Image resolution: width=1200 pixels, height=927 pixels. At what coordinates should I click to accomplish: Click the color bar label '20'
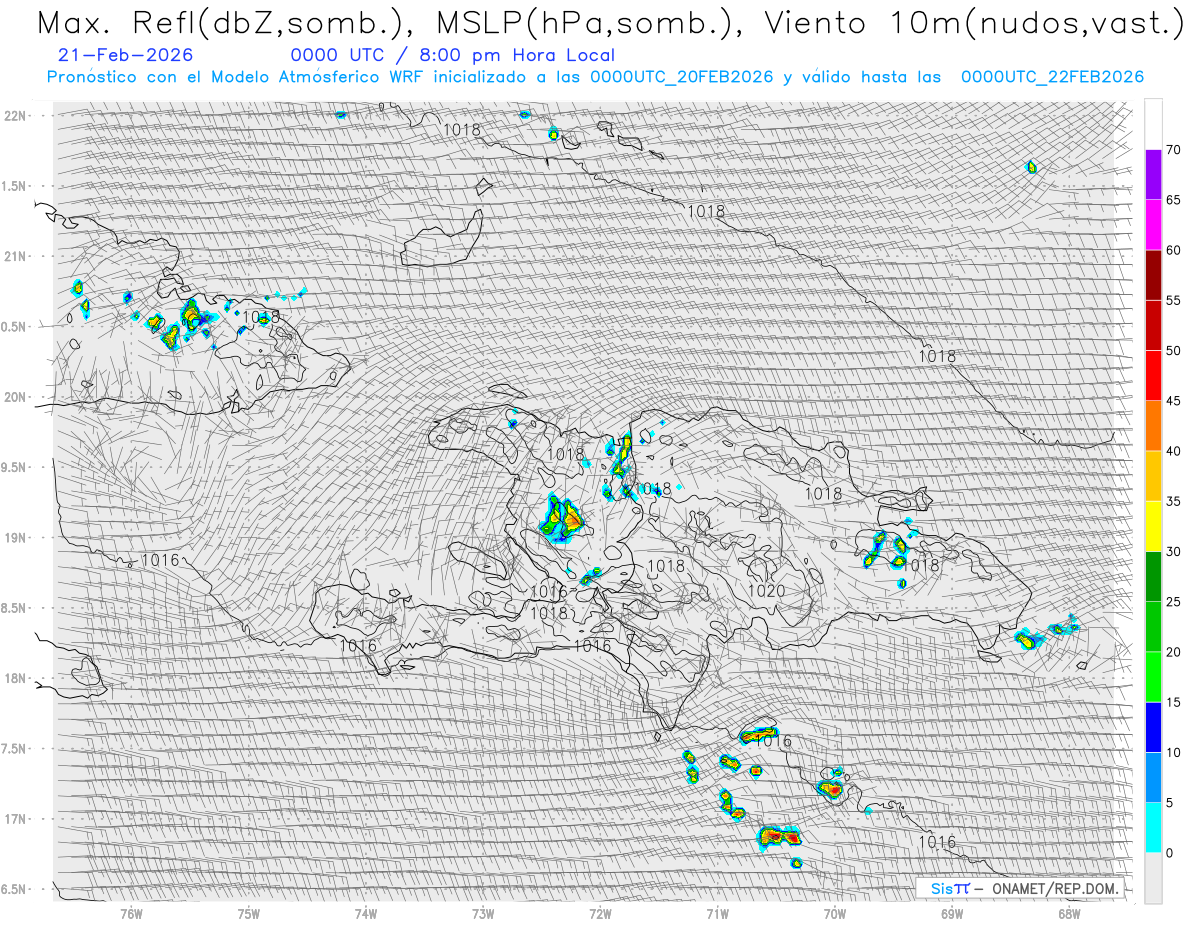pos(1173,652)
